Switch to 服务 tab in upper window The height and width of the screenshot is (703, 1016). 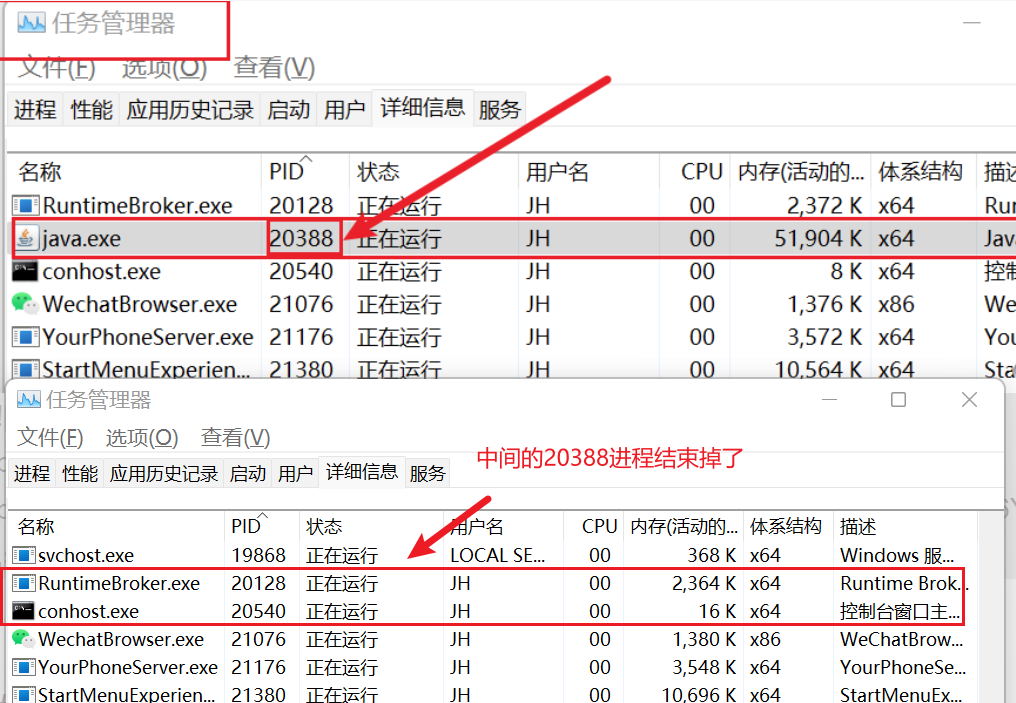[x=500, y=109]
